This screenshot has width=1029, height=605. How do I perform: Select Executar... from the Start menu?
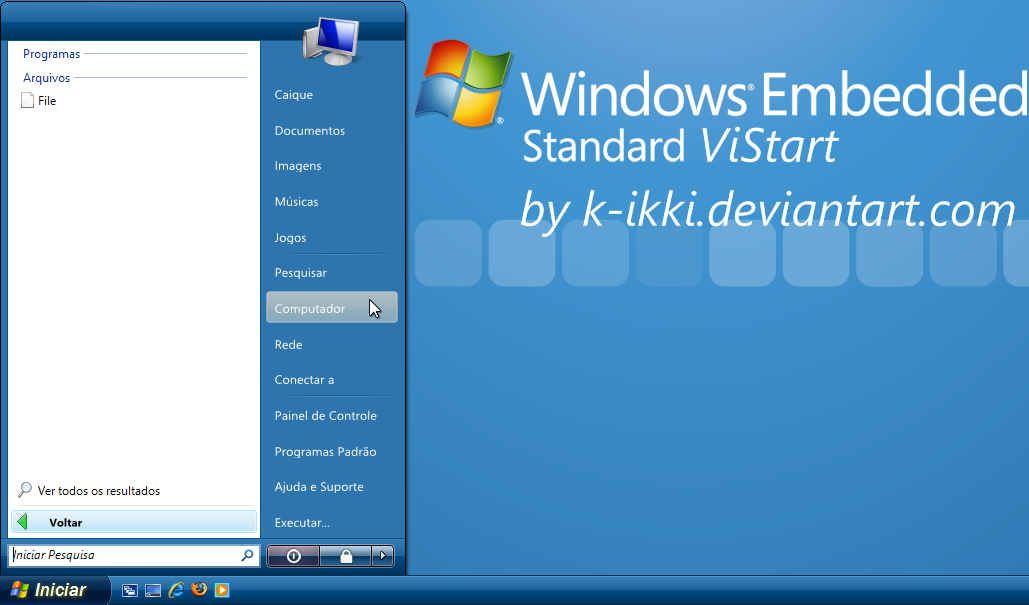(300, 522)
